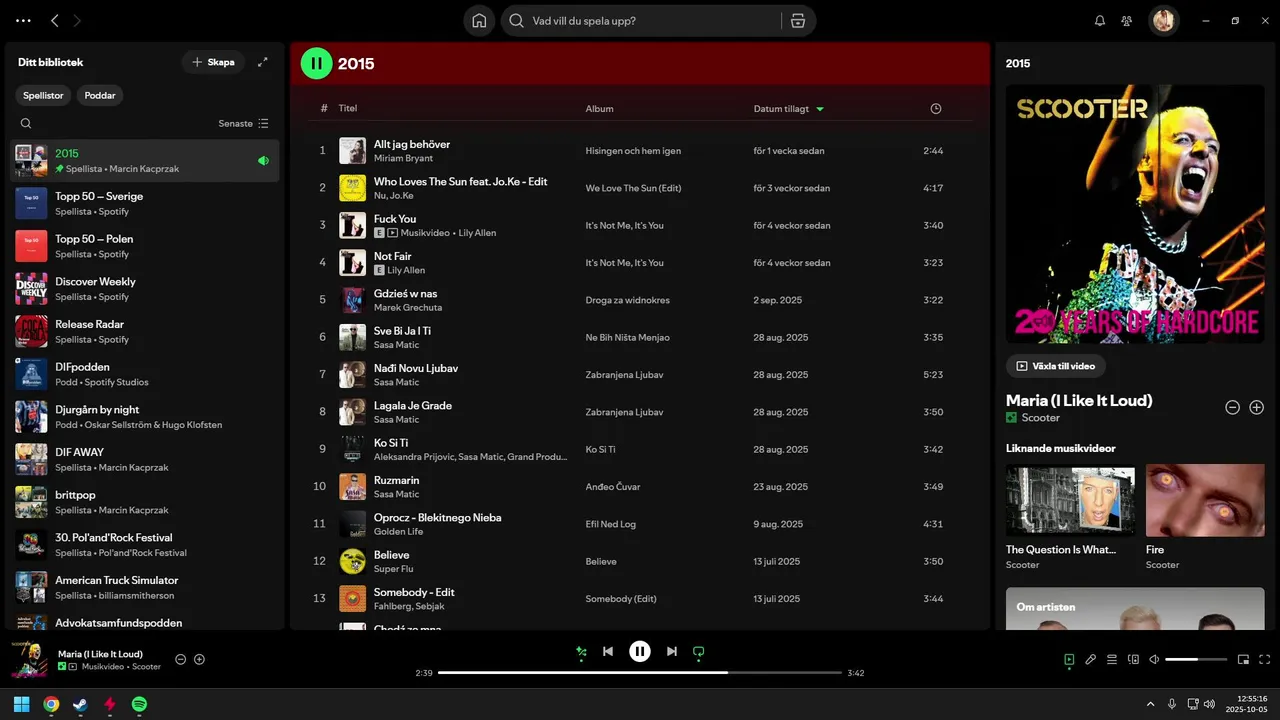Screen dimensions: 1280x720
Task: Pause the 2015 playlist with green button
Action: tap(316, 63)
